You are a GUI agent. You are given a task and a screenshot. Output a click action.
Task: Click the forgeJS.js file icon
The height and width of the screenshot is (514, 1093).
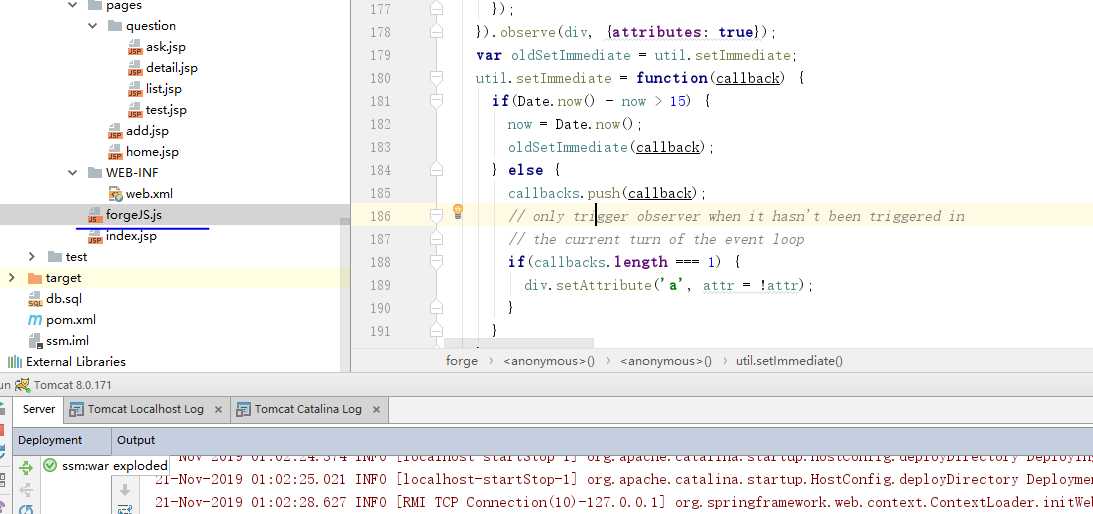(95, 216)
